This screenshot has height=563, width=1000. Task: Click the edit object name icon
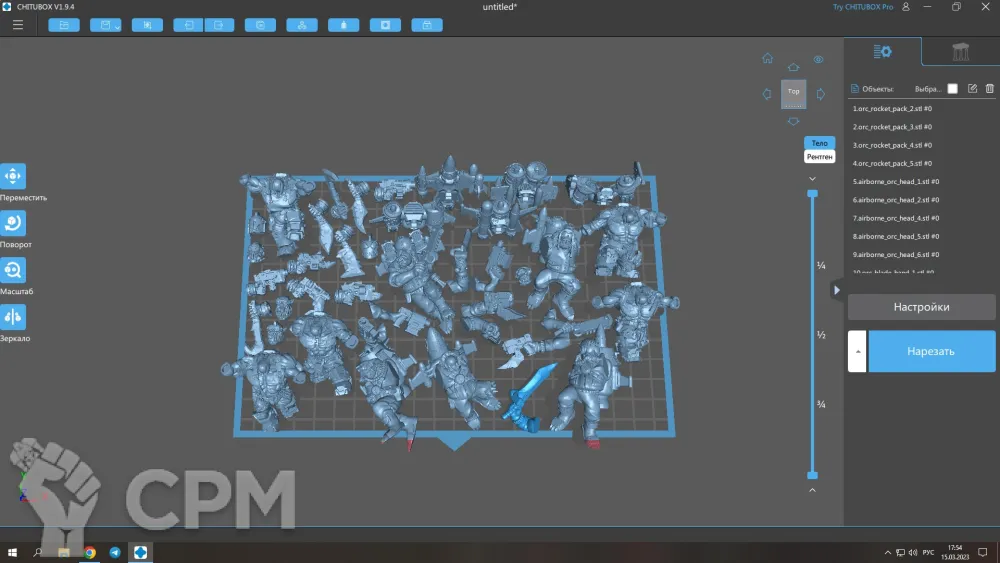[x=972, y=89]
